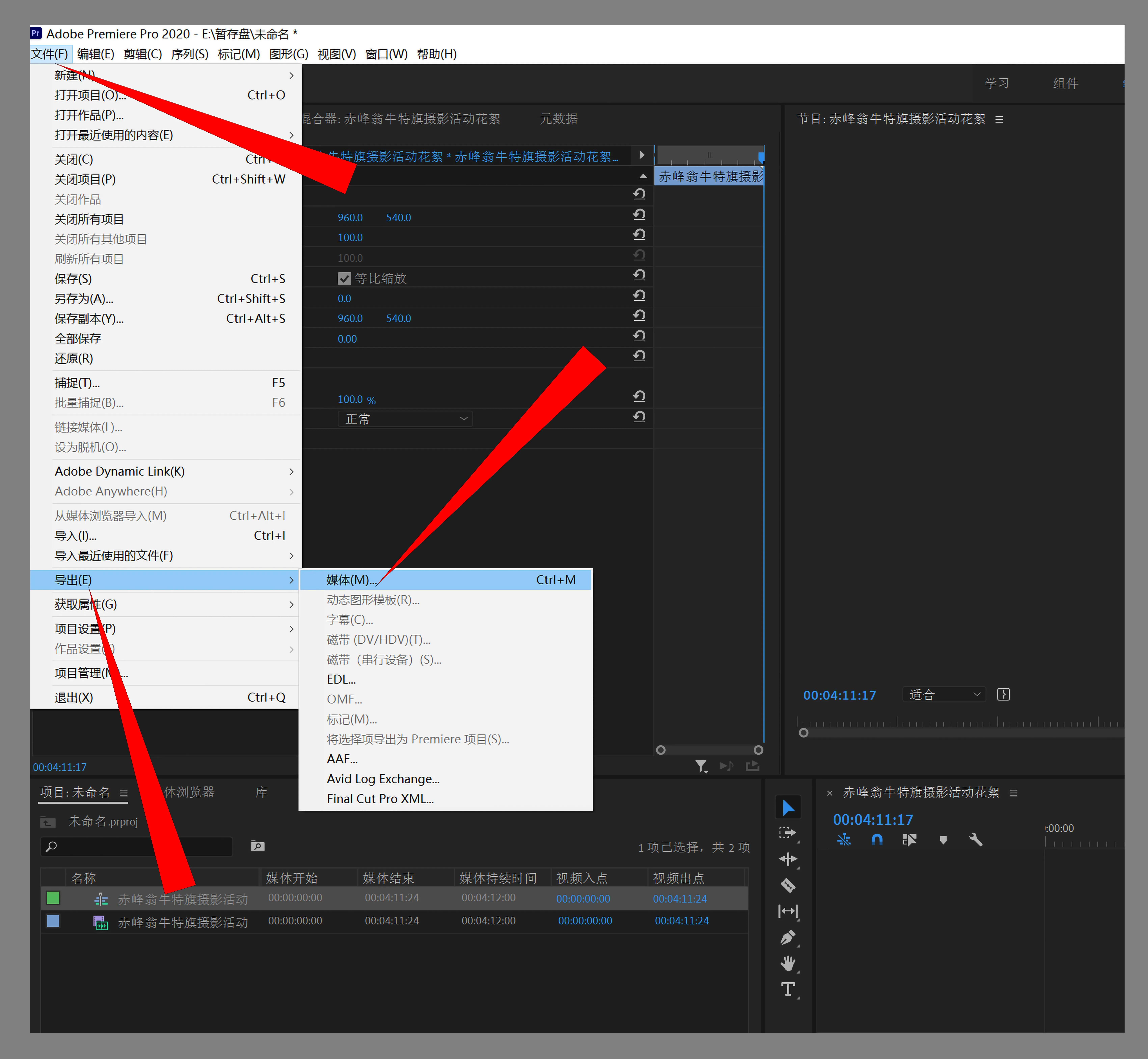Image resolution: width=1148 pixels, height=1059 pixels.
Task: Open the 序列(S) menu
Action: click(190, 54)
